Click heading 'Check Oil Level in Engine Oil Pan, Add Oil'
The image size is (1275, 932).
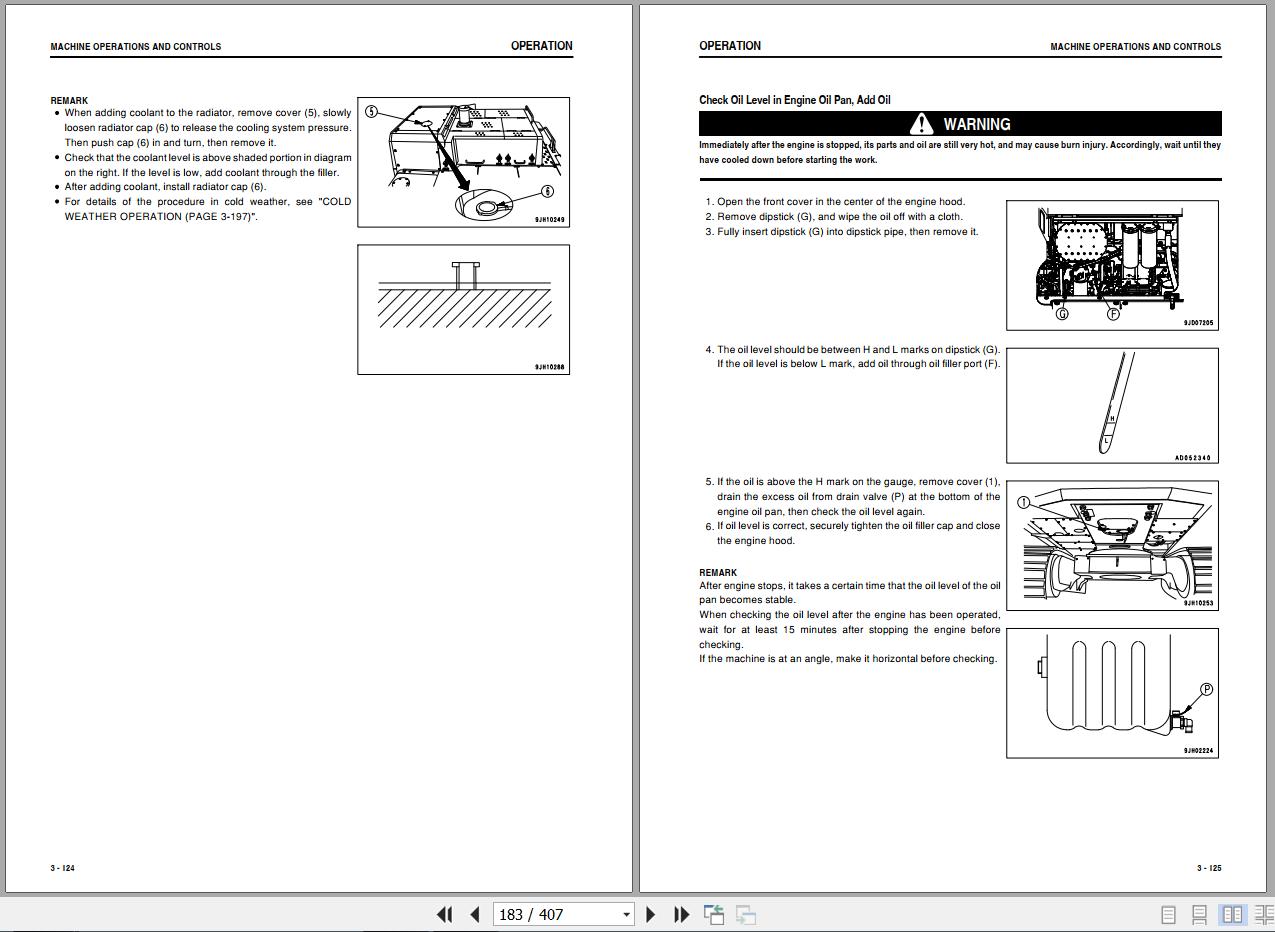[795, 100]
